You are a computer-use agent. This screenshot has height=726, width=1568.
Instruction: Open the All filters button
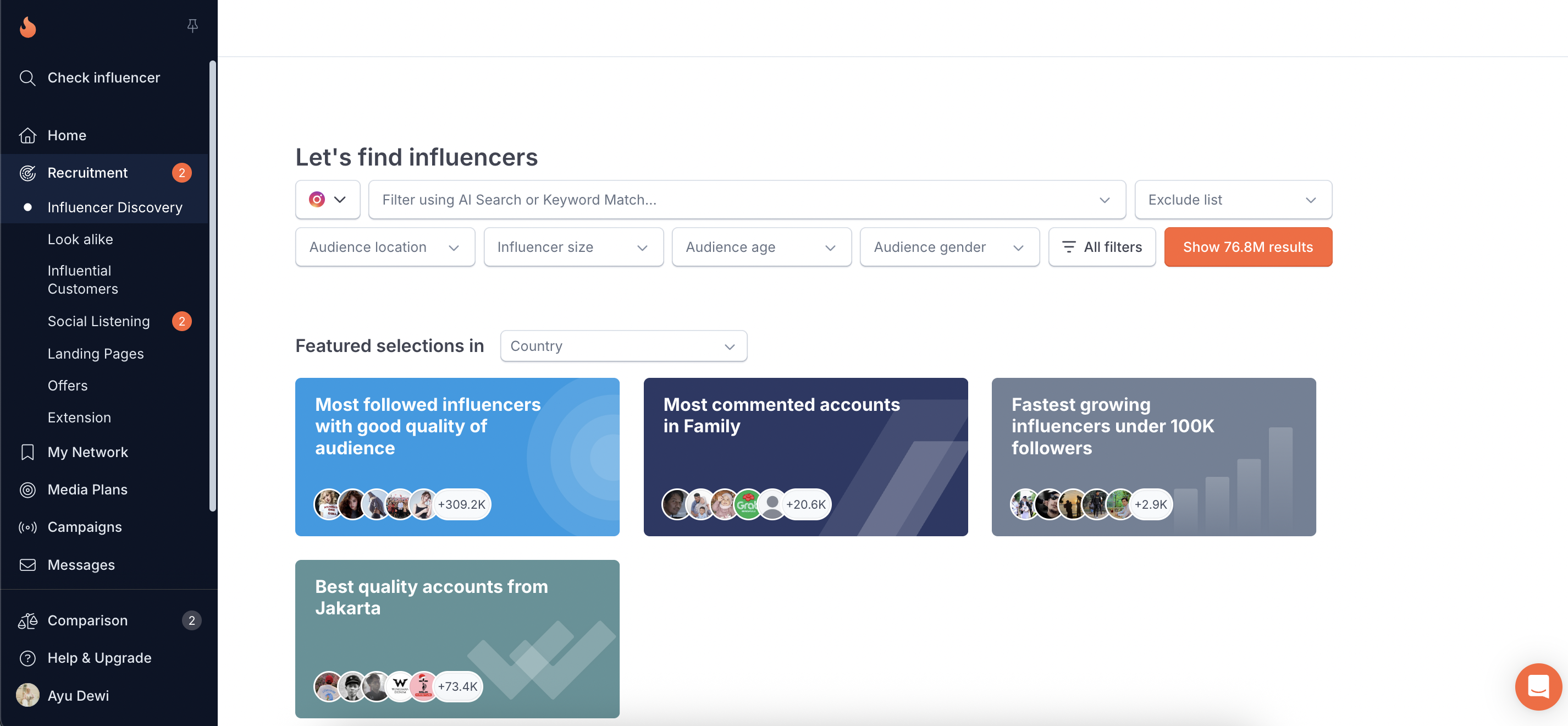coord(1102,246)
